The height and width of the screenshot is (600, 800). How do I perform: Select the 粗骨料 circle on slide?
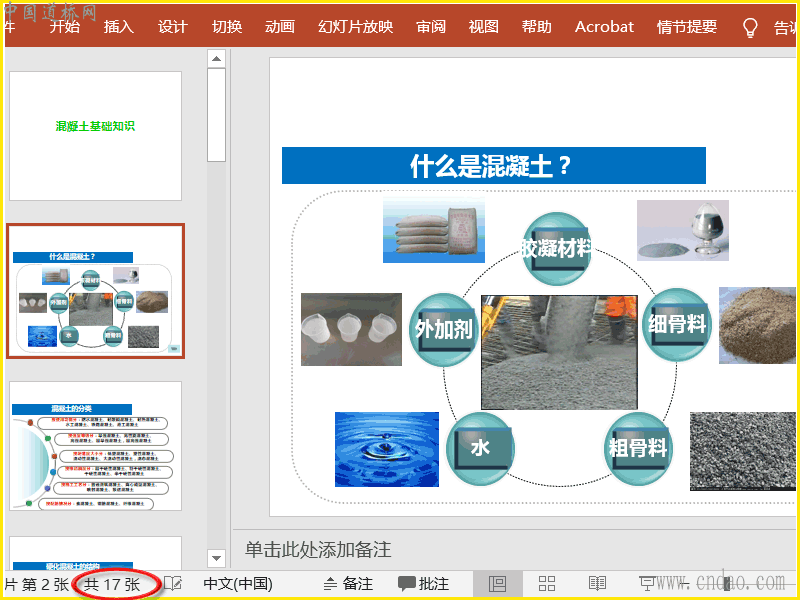pyautogui.click(x=638, y=448)
